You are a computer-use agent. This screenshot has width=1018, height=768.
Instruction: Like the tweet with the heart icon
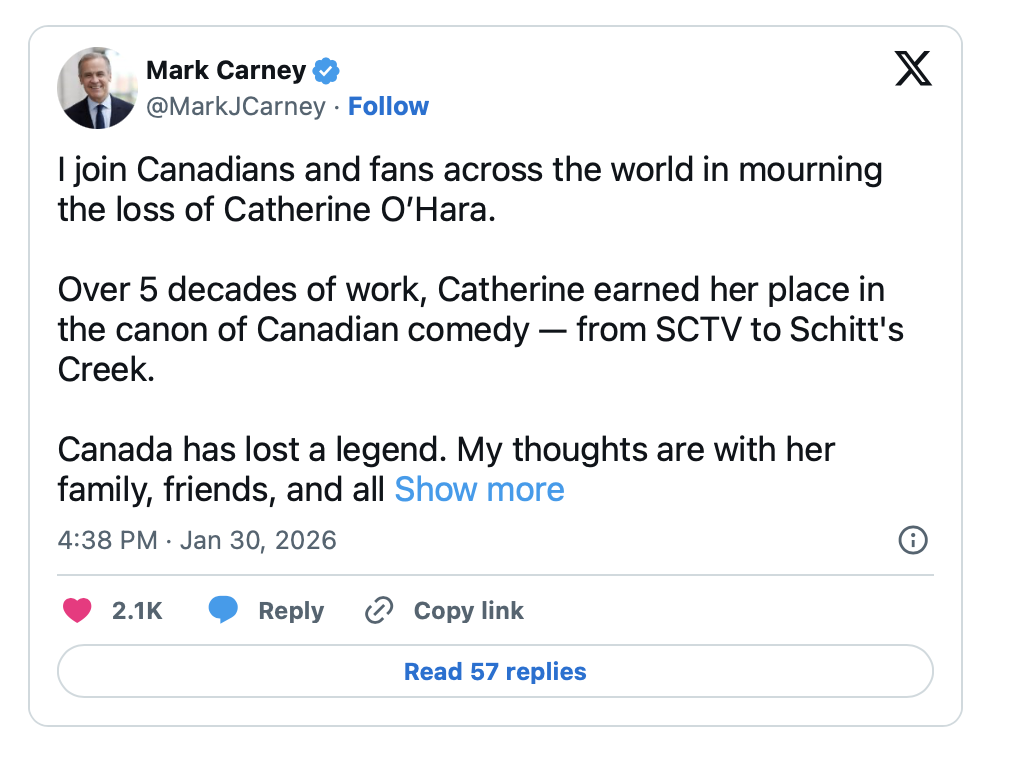point(77,610)
